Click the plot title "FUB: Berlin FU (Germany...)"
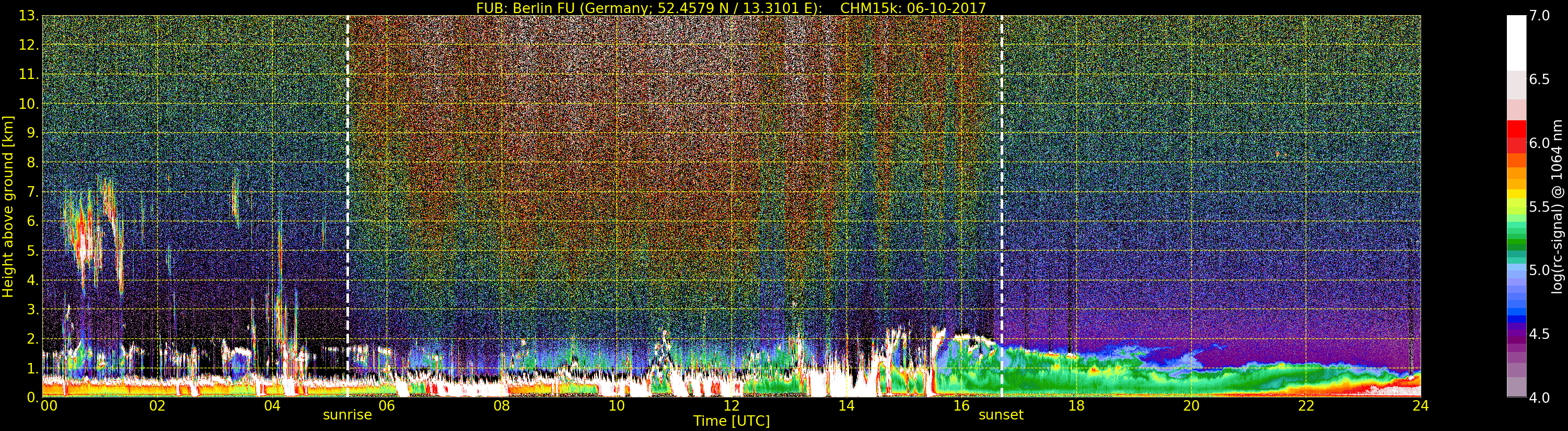This screenshot has width=1568, height=431. pos(731,8)
